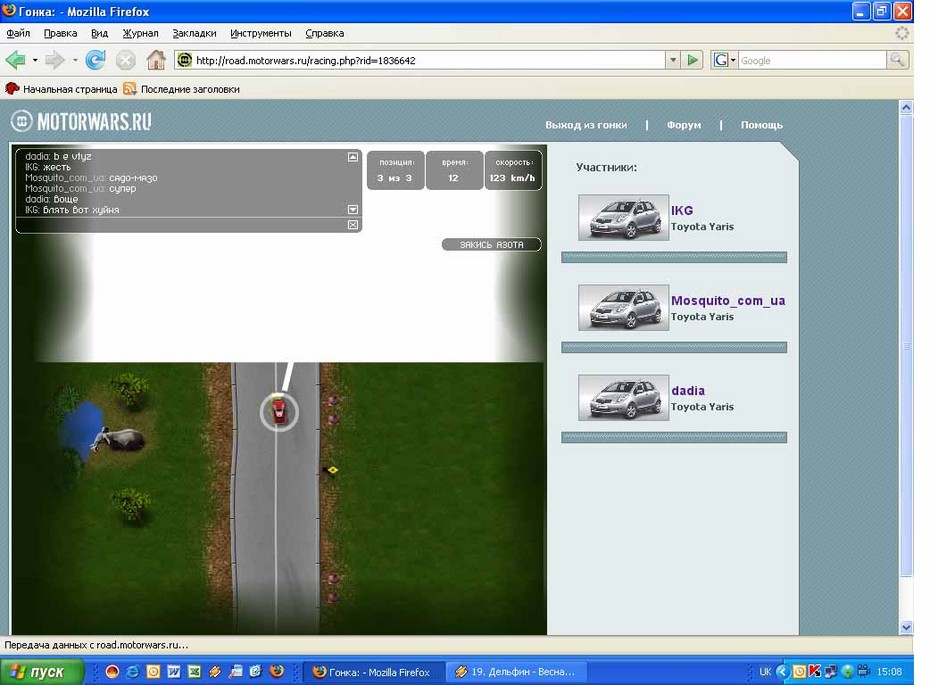Click the chat scroll-up arrow
Image resolution: width=930 pixels, height=685 pixels.
(x=353, y=157)
